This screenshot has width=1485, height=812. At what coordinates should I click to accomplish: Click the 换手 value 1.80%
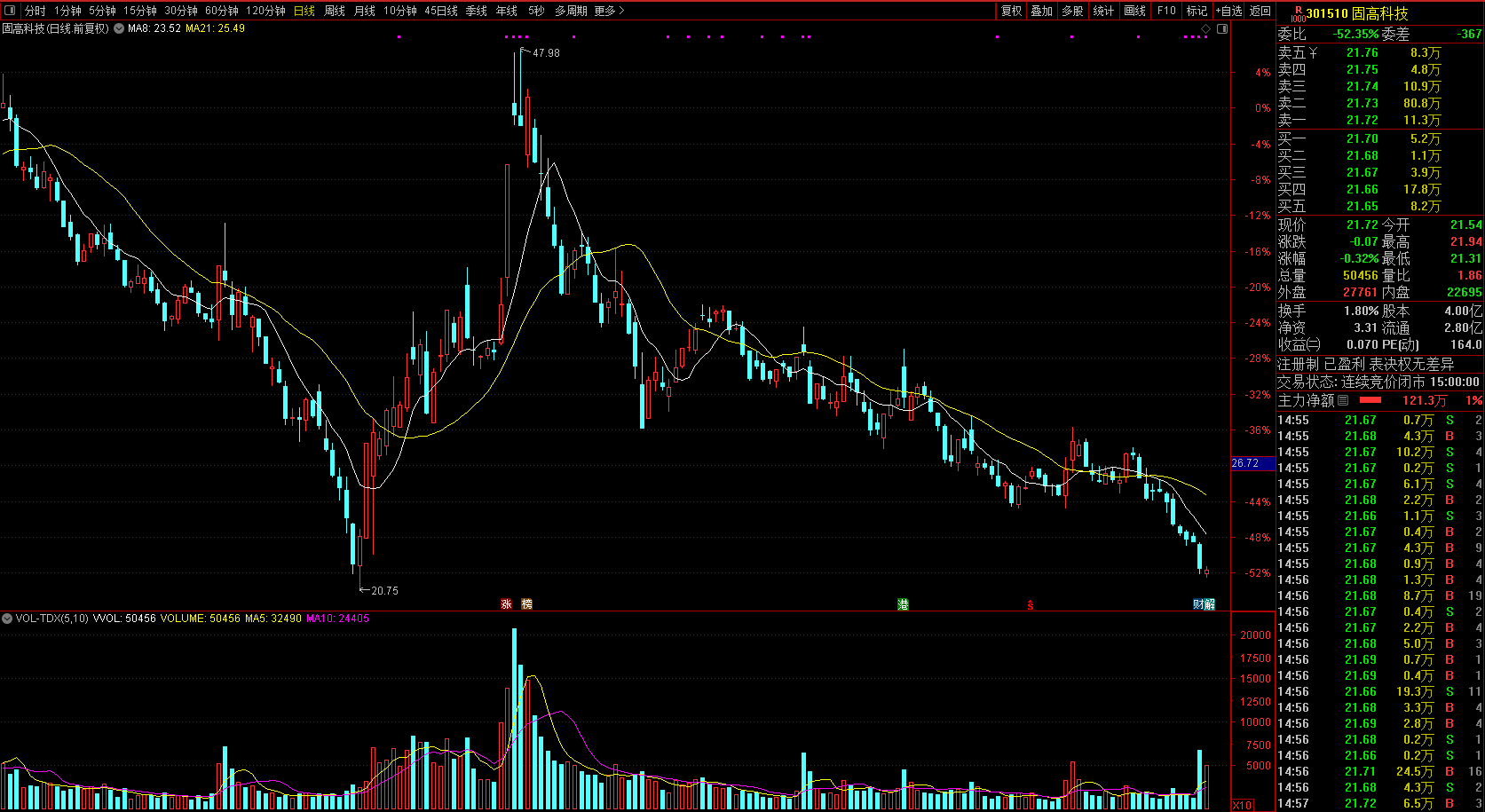[x=1361, y=311]
